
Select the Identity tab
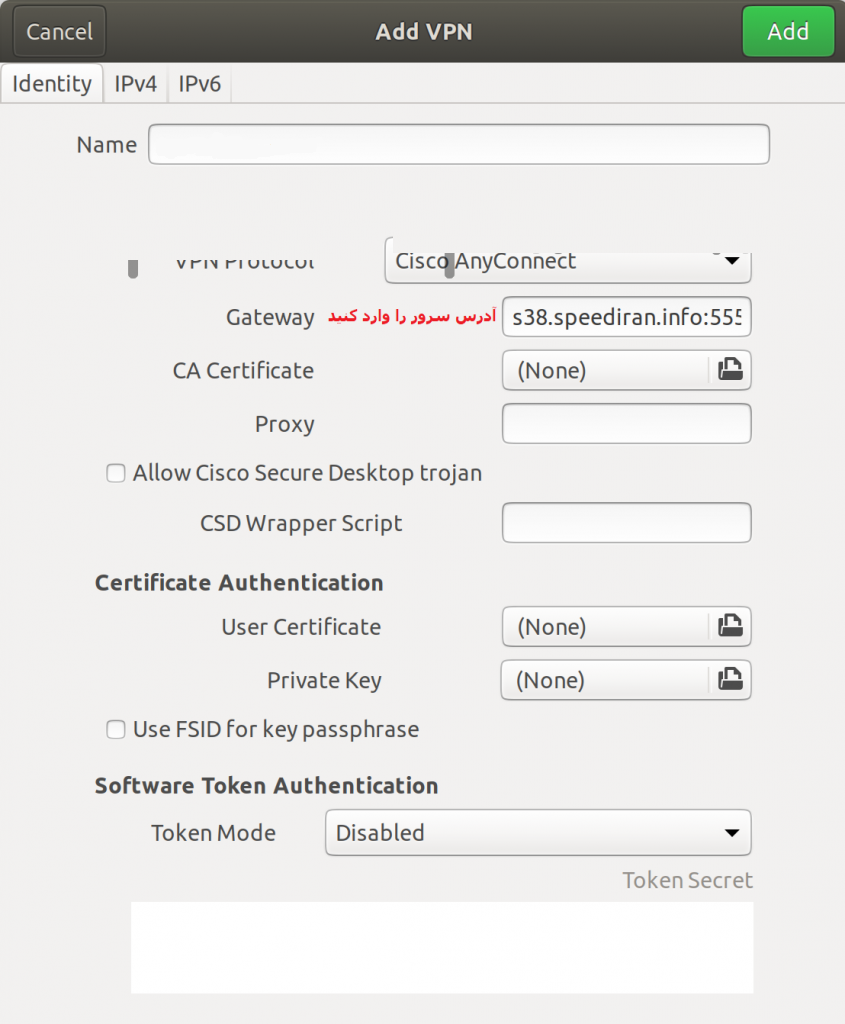point(52,84)
